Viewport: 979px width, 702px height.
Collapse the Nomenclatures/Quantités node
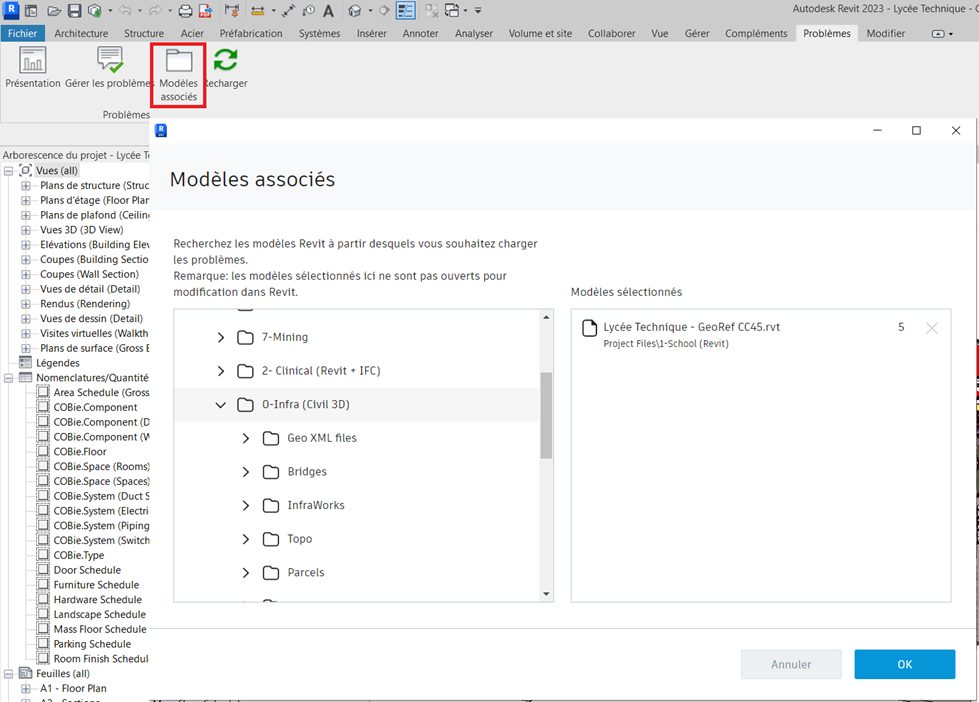[x=9, y=378]
